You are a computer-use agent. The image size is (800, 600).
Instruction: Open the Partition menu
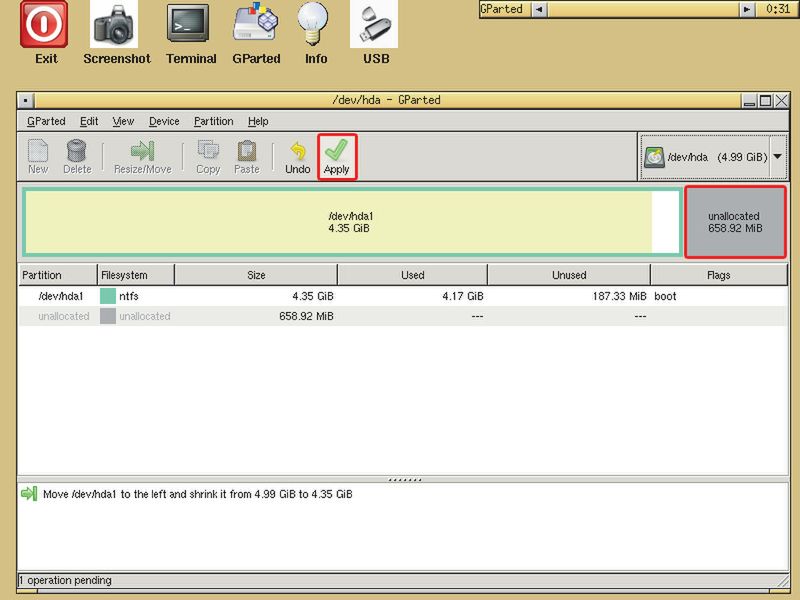tap(213, 121)
